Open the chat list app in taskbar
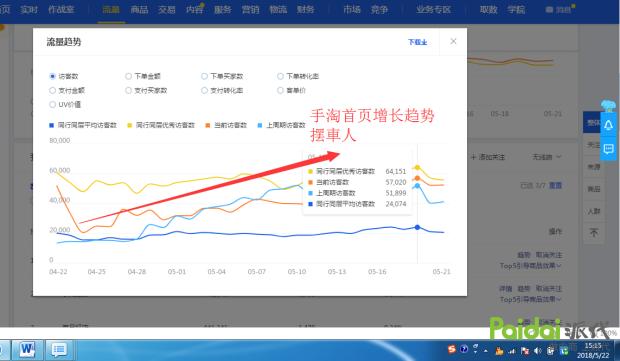The height and width of the screenshot is (361, 620). coord(59,350)
